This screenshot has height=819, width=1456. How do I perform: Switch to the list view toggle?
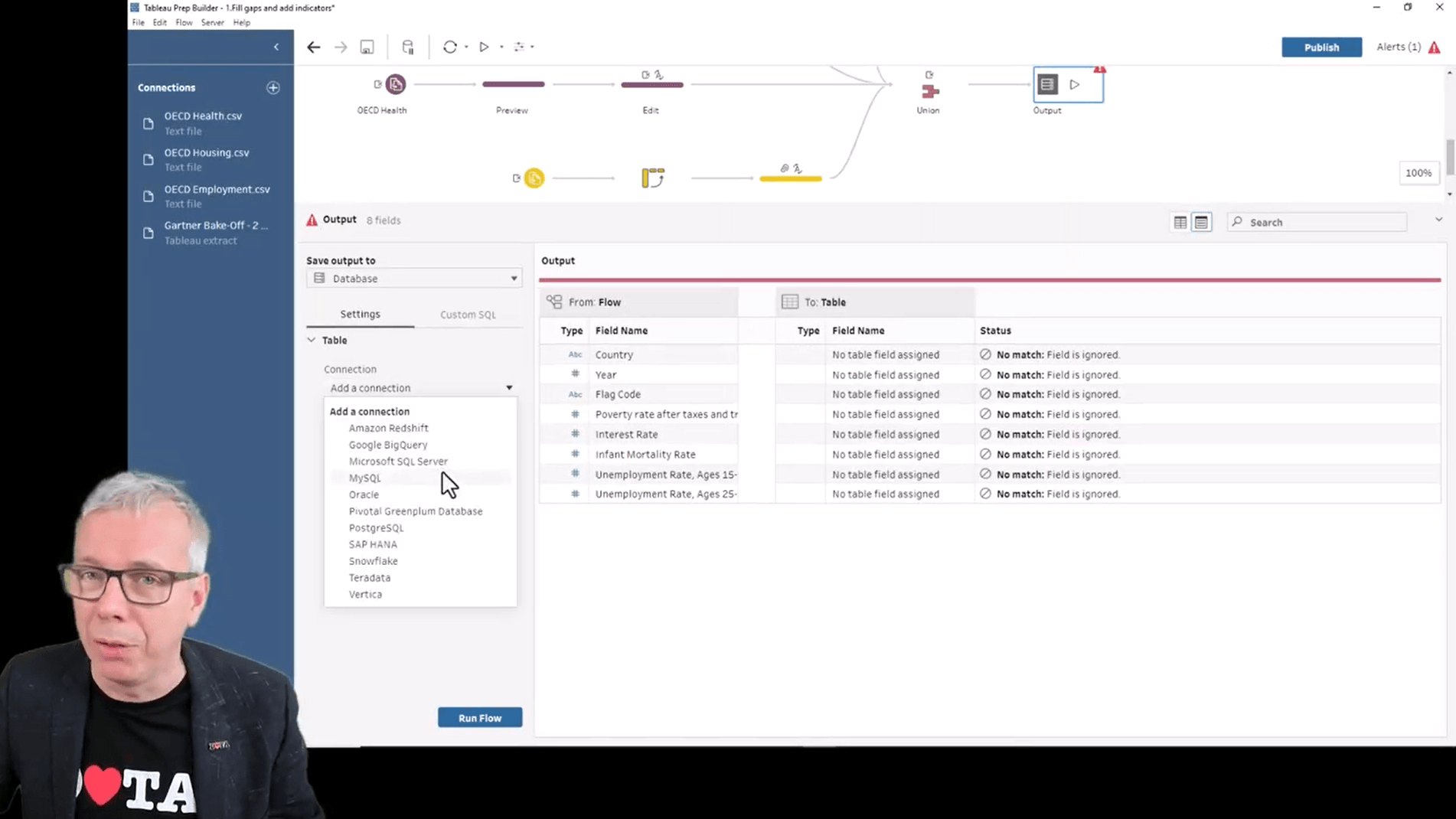pyautogui.click(x=1201, y=222)
